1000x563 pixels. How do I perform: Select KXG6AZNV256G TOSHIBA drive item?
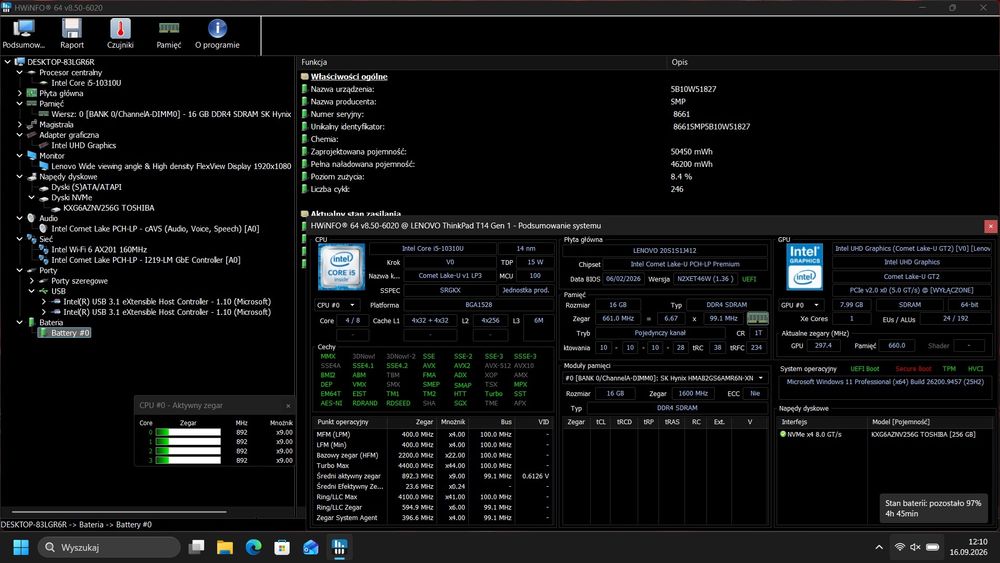point(108,208)
